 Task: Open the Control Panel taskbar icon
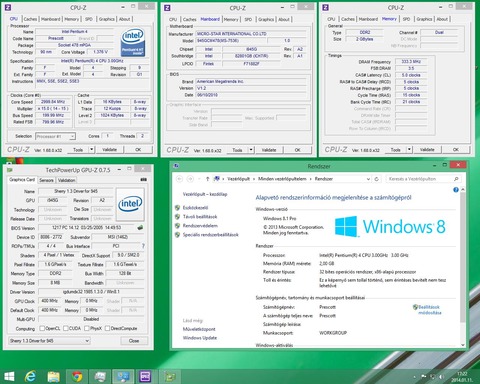123,377
